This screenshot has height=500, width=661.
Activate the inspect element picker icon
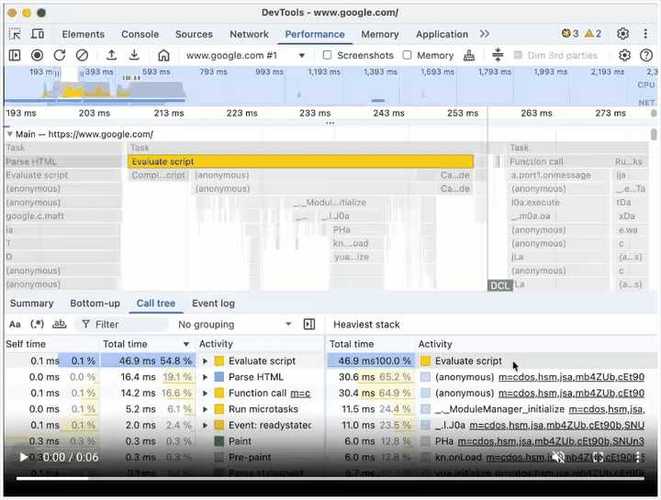pyautogui.click(x=15, y=34)
